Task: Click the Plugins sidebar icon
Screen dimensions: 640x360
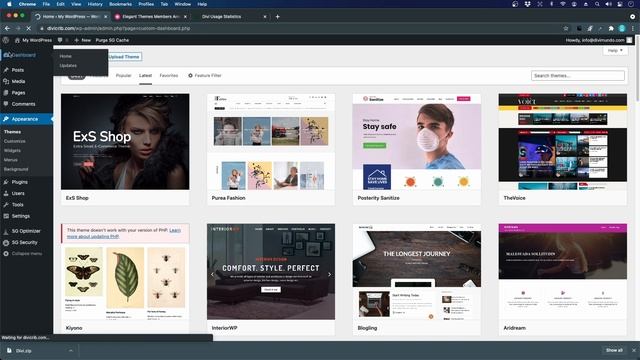Action: click(x=6, y=182)
